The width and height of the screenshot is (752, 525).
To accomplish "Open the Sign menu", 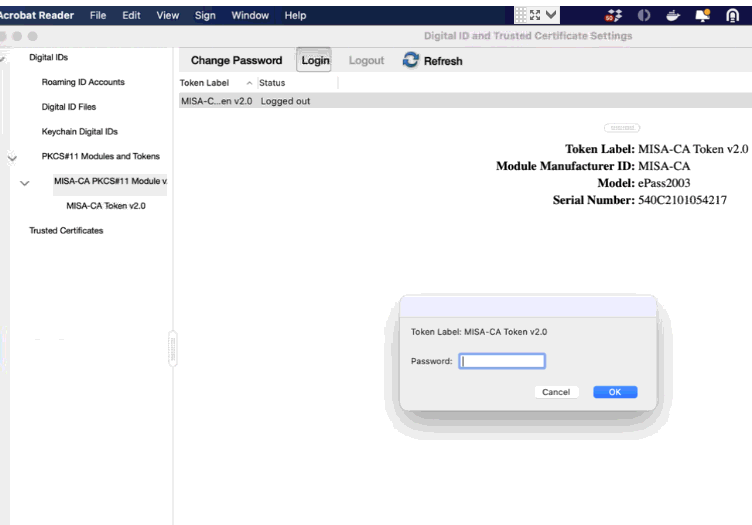I will [205, 15].
